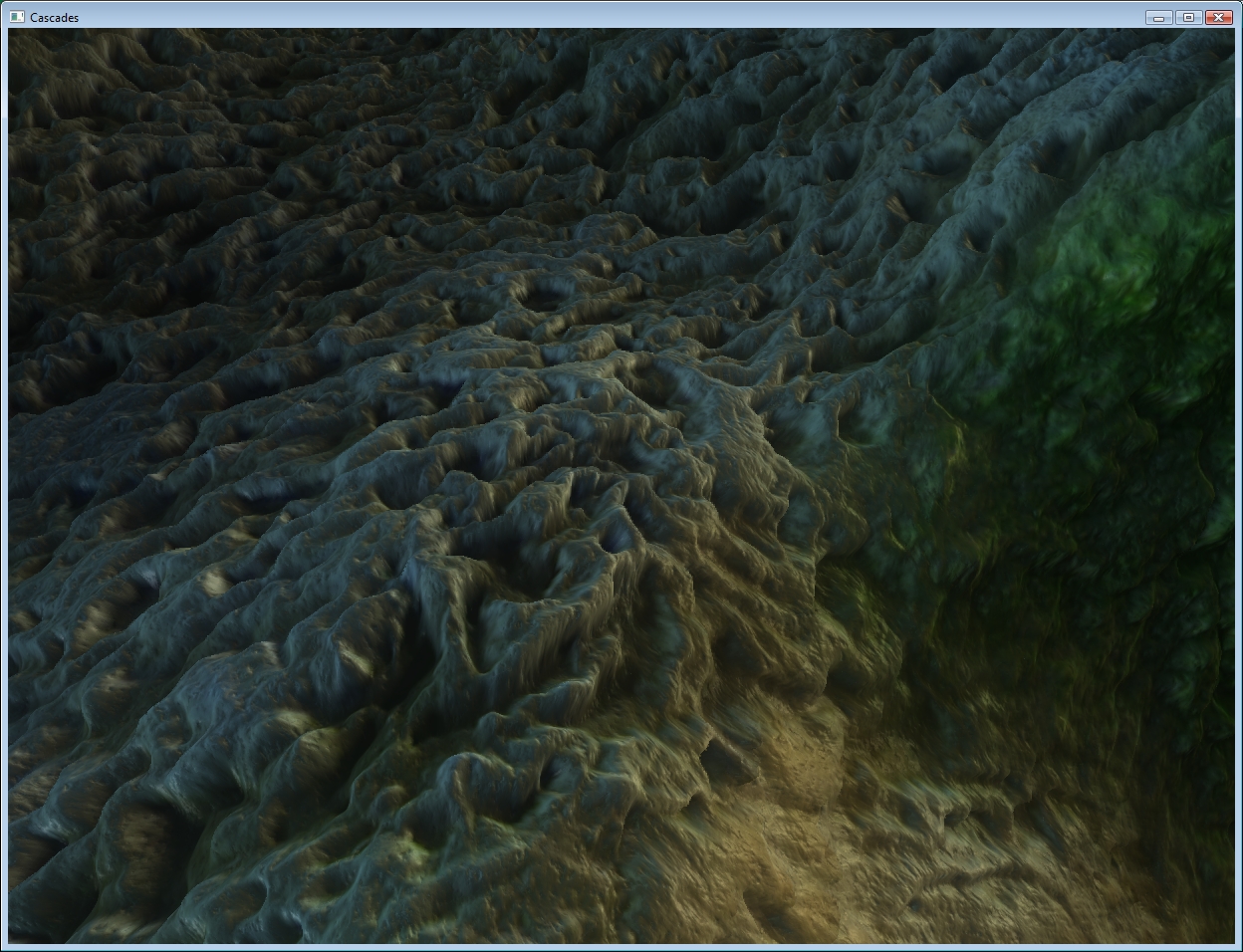The width and height of the screenshot is (1243, 952).
Task: Maximize the Cascades window
Action: click(x=1187, y=17)
